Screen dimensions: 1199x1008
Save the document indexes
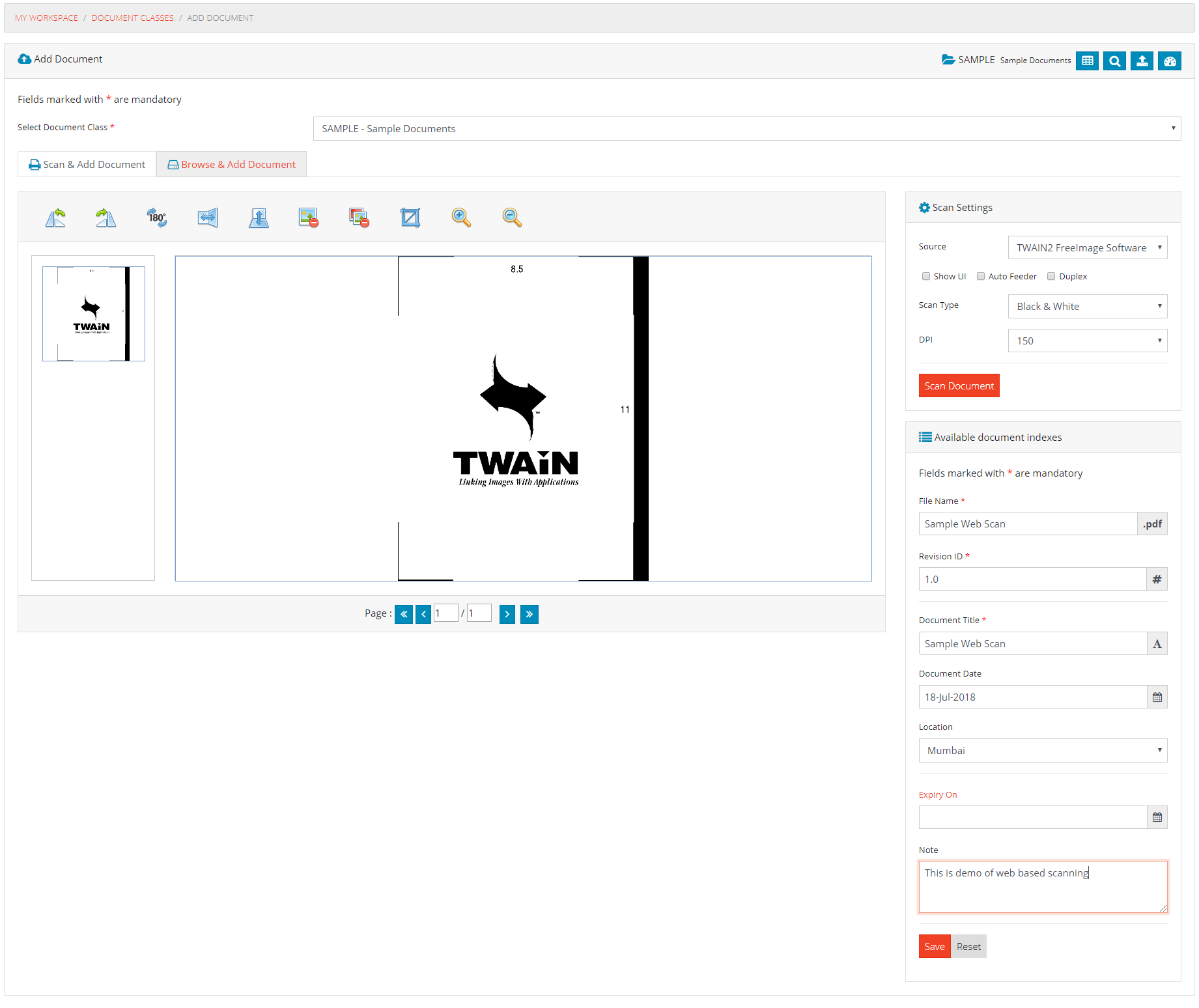[x=935, y=946]
